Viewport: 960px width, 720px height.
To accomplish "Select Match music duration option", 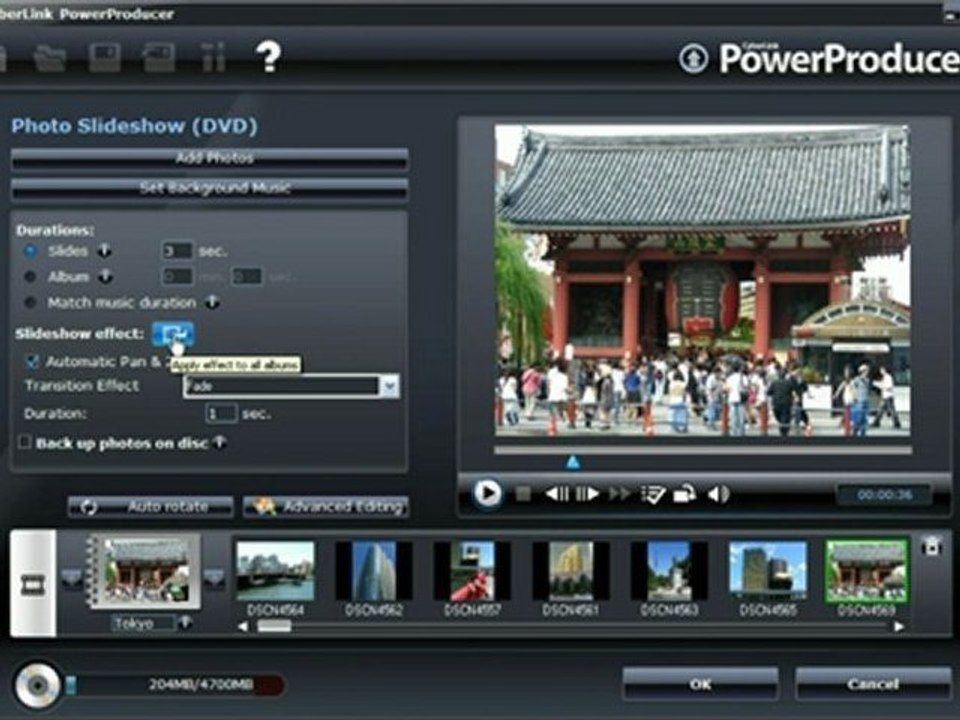I will 29,302.
